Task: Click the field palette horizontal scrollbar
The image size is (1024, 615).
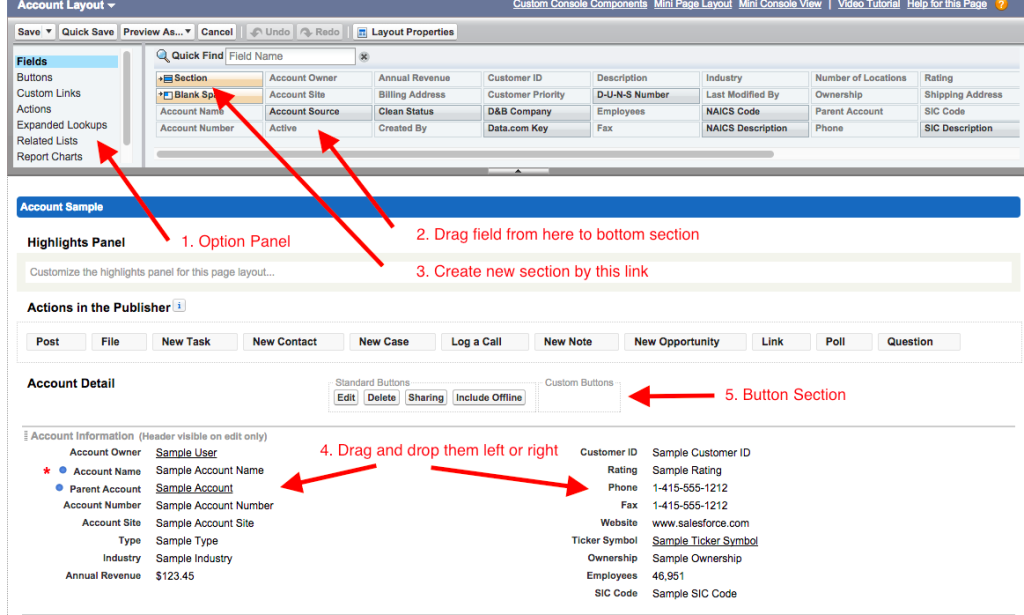Action: click(465, 155)
